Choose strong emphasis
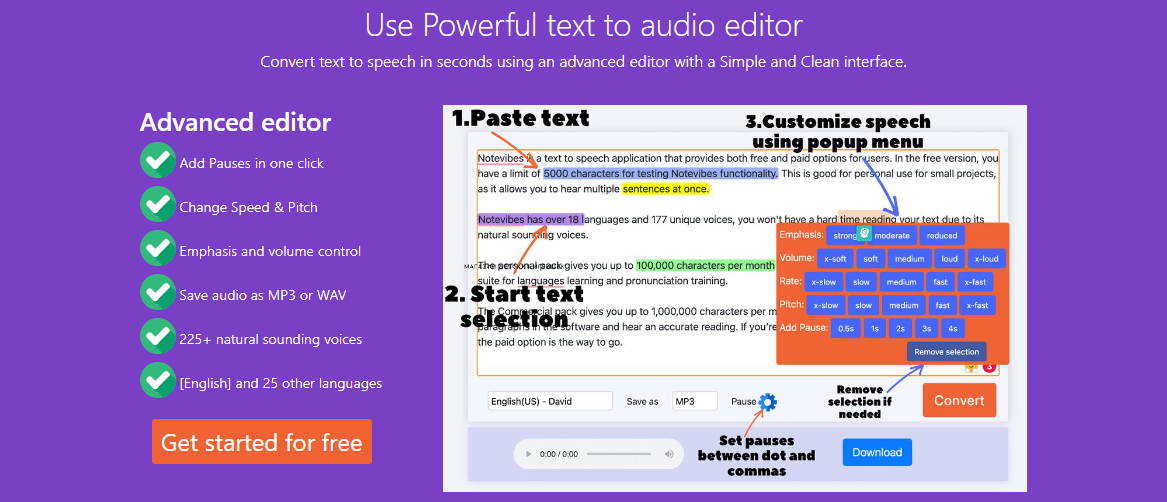 (845, 235)
